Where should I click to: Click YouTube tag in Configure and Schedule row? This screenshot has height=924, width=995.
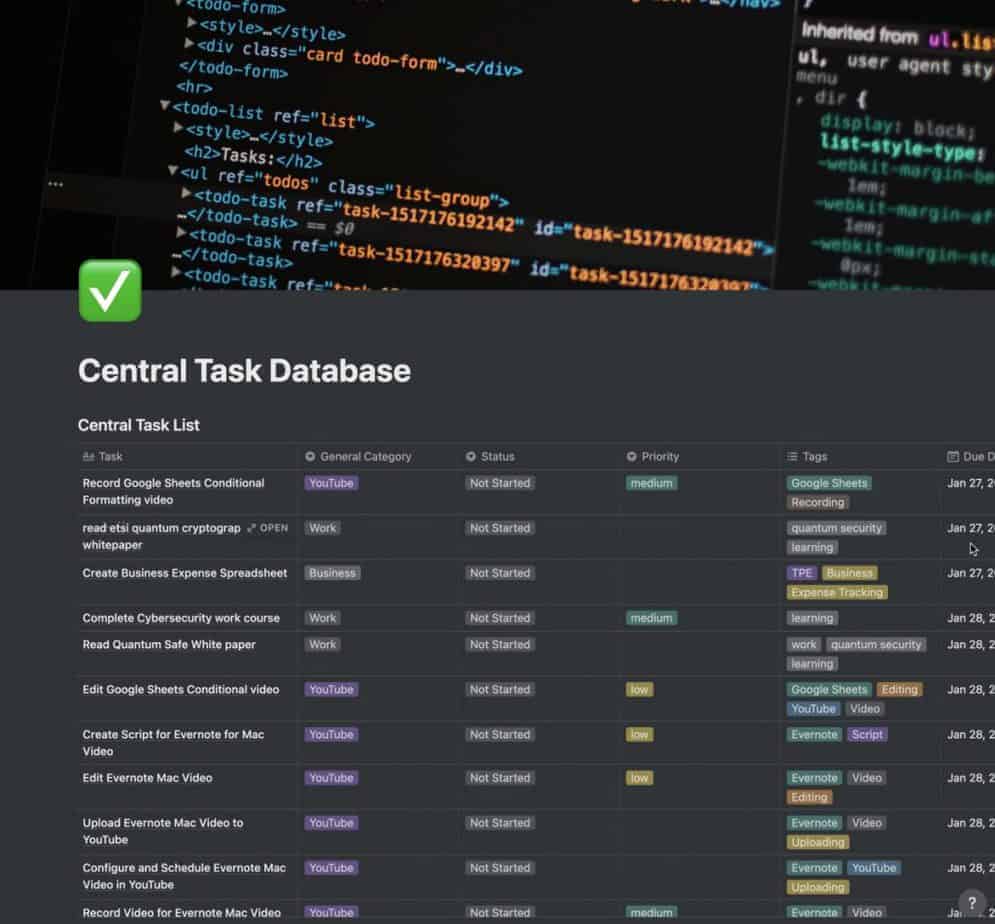(x=874, y=868)
